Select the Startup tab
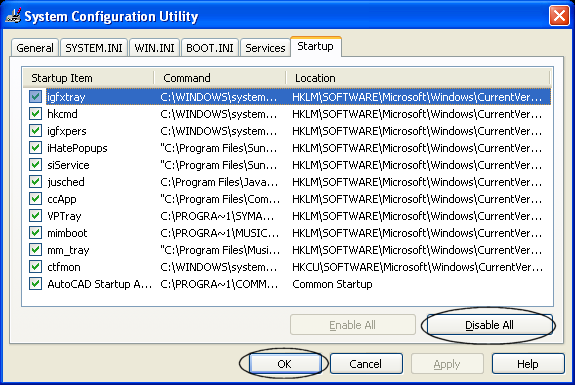This screenshot has width=575, height=385. pyautogui.click(x=315, y=47)
